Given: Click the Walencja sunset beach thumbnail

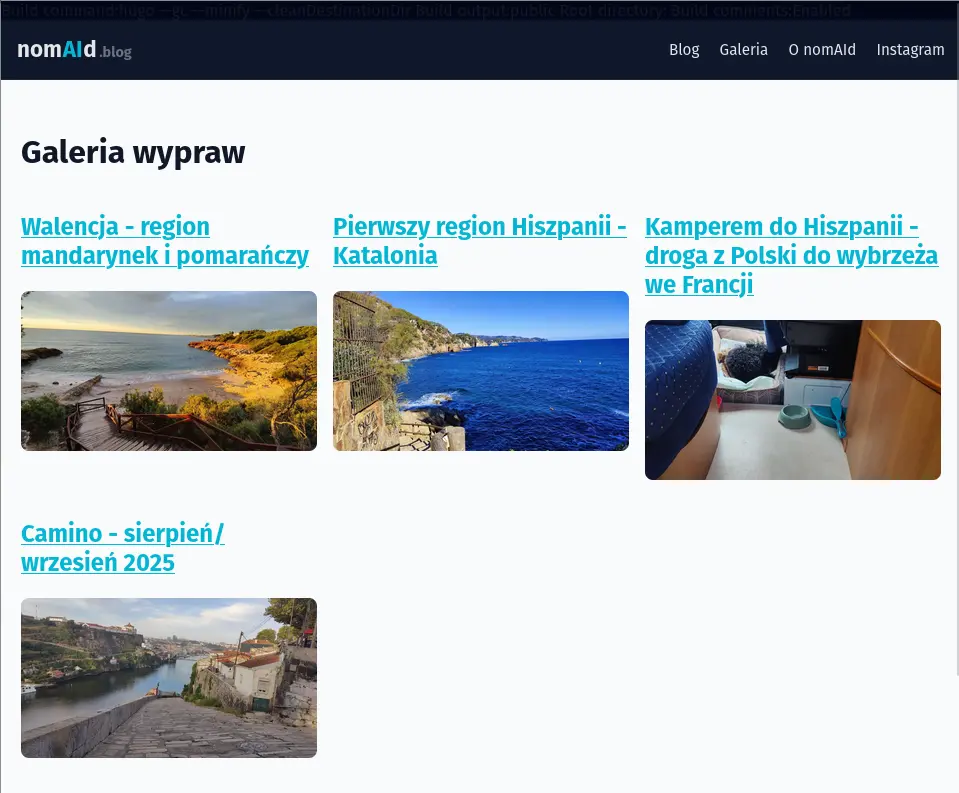Looking at the screenshot, I should 168,370.
